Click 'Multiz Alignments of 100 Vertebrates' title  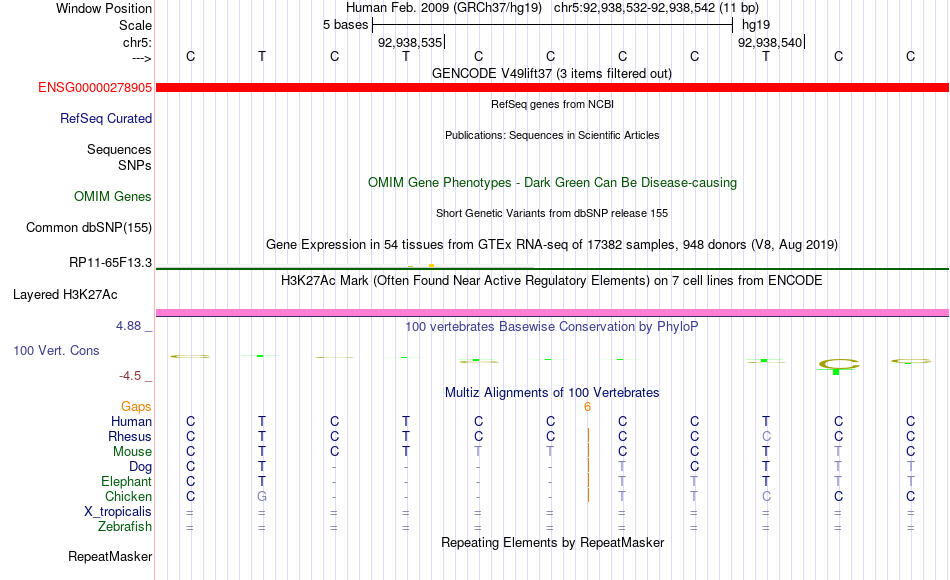[552, 392]
